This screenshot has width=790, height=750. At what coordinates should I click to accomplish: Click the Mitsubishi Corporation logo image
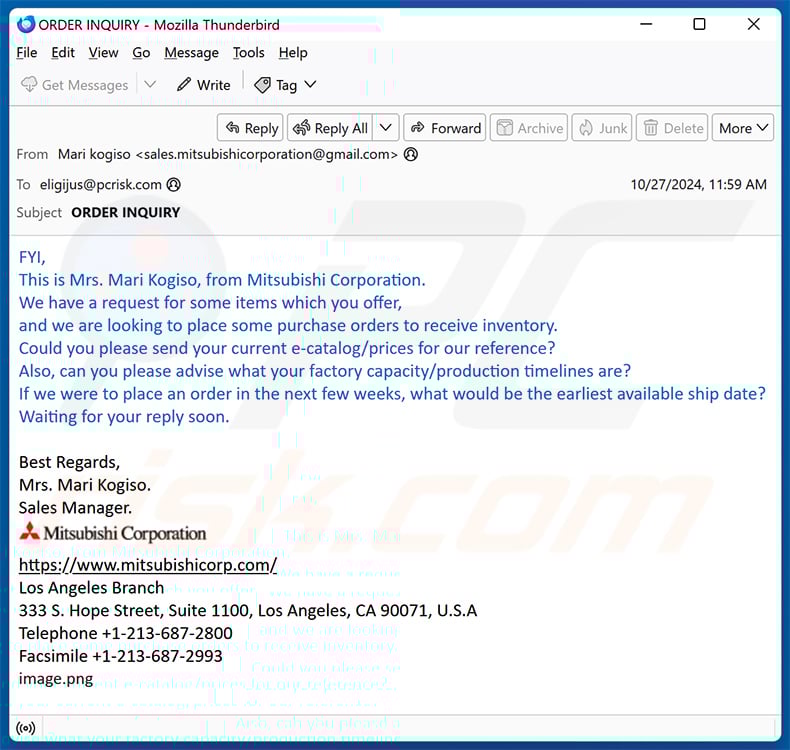click(113, 533)
